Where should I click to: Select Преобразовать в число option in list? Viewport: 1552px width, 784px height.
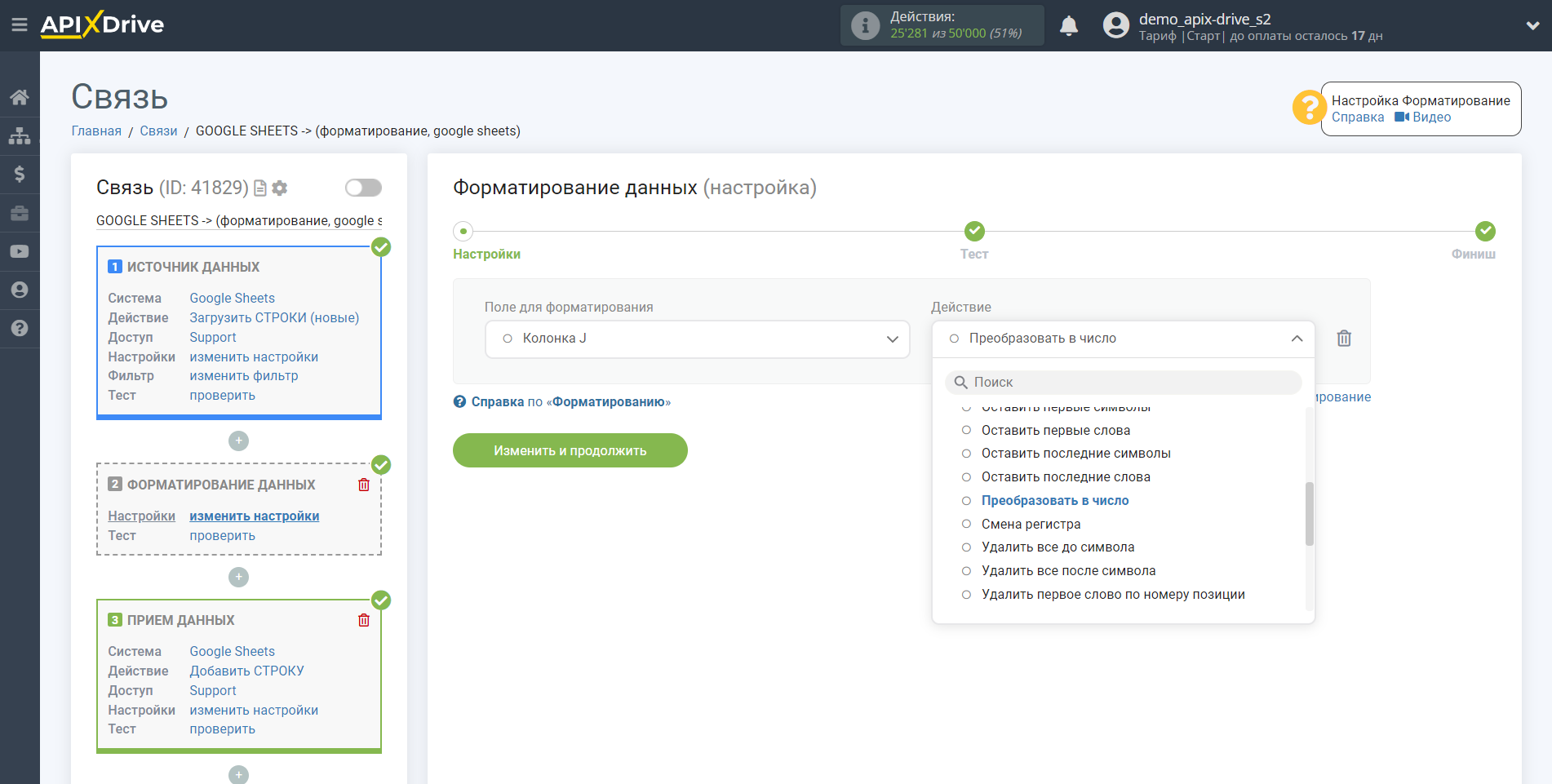pos(1055,501)
